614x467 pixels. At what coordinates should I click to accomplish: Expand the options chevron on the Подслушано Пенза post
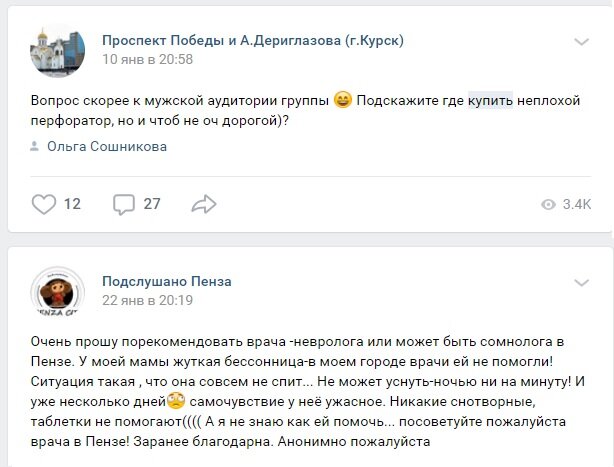581,284
